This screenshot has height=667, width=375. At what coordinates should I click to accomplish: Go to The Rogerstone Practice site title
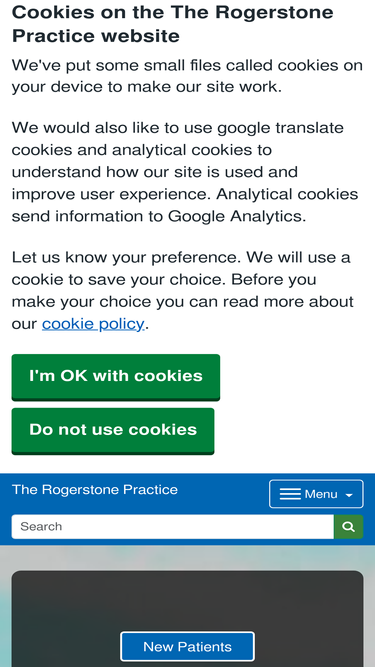point(95,490)
